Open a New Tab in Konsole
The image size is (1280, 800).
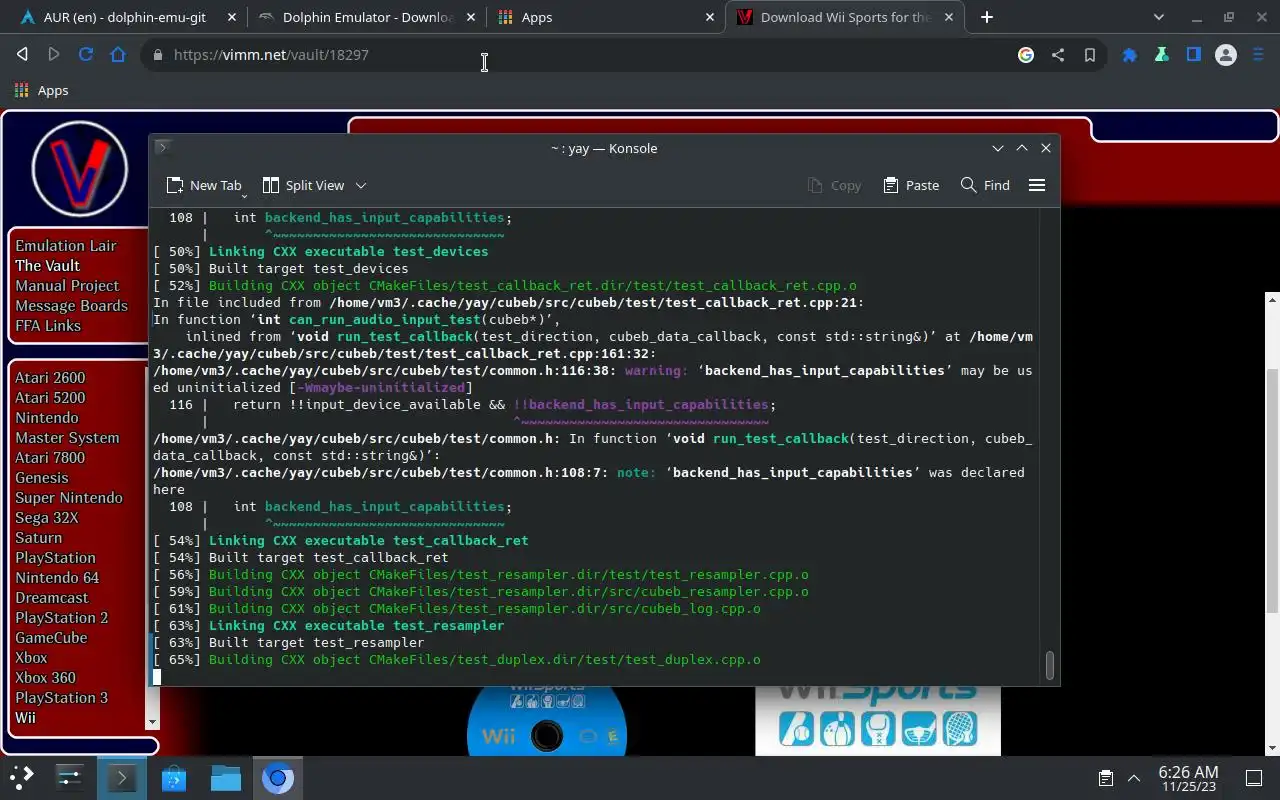(x=204, y=185)
